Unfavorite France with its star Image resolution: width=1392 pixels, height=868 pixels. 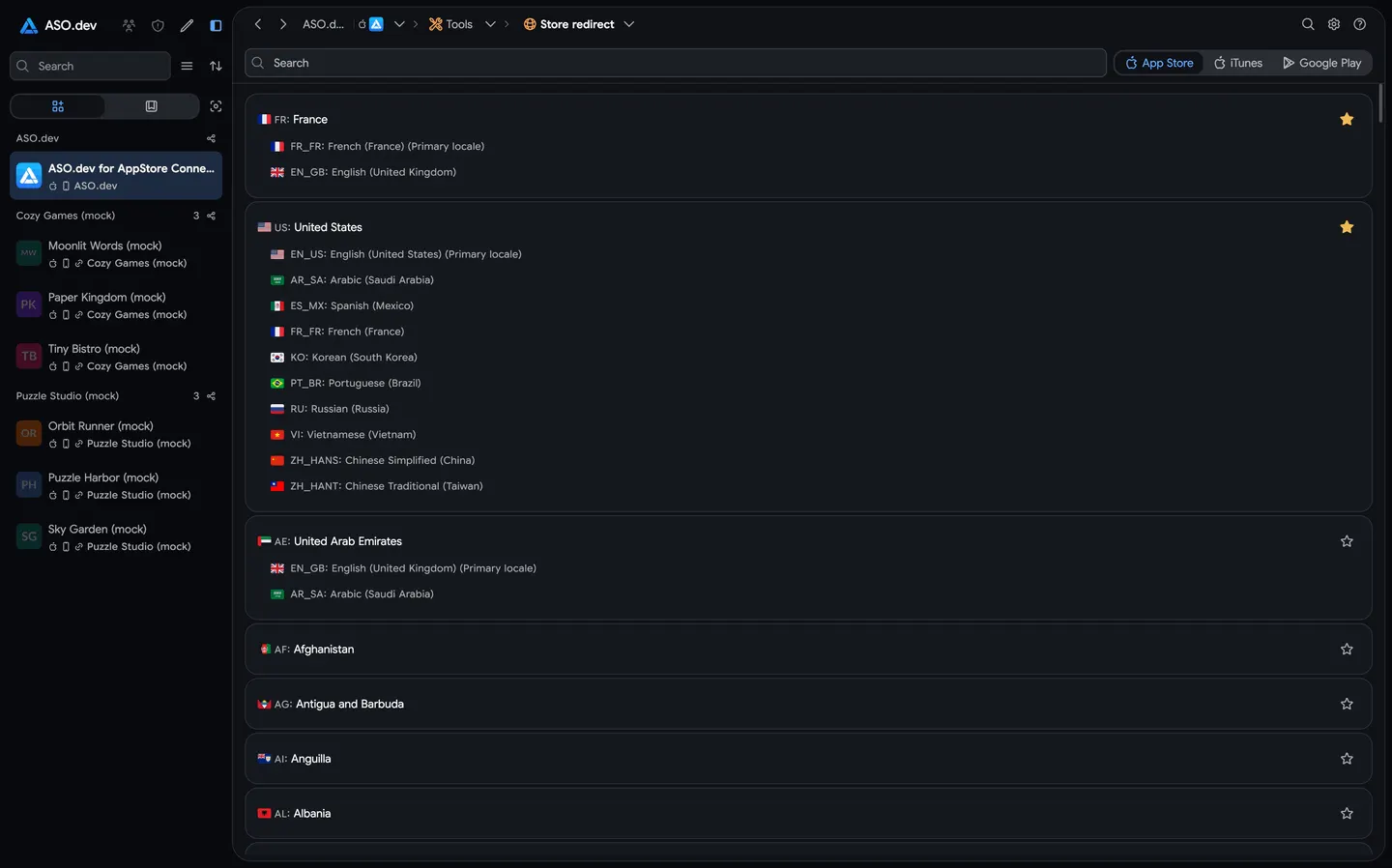pos(1347,119)
